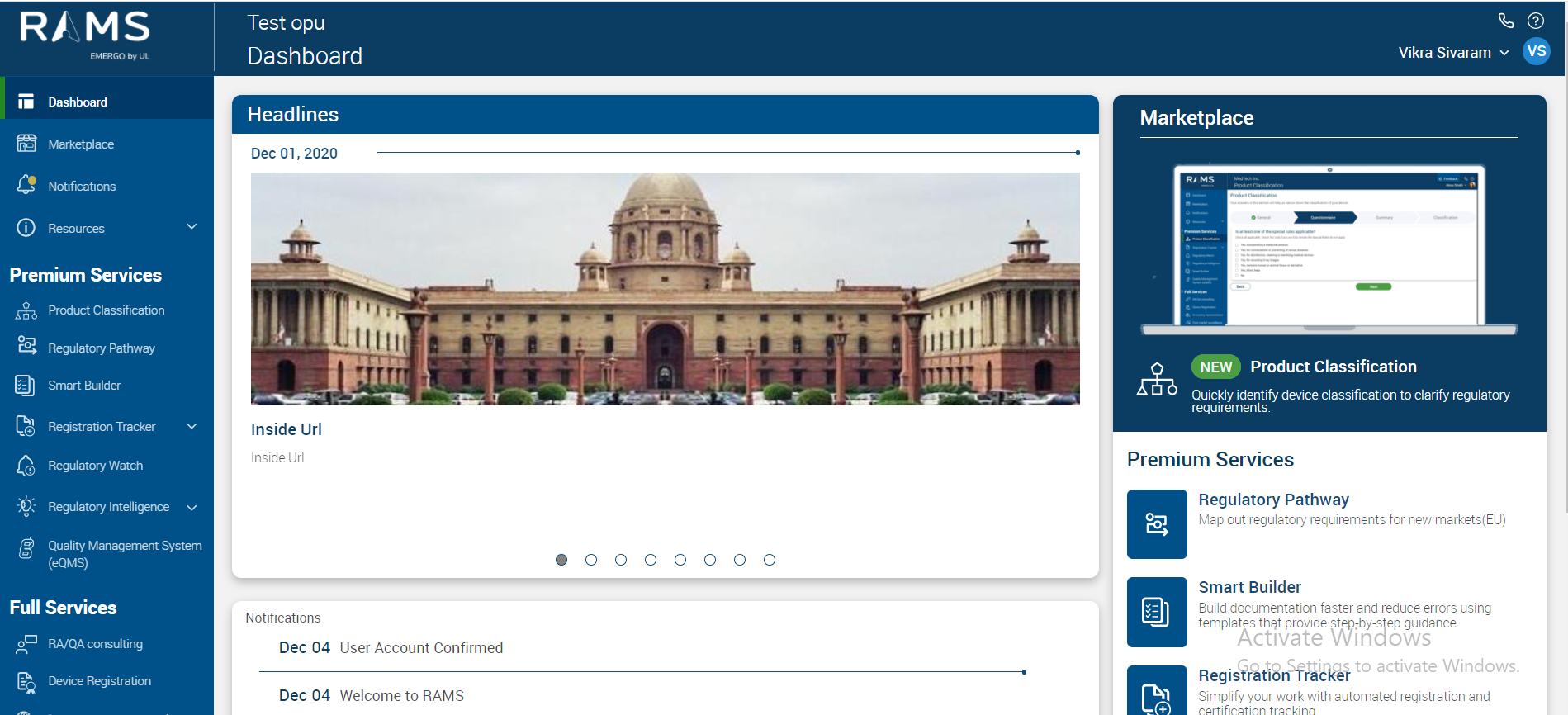This screenshot has width=1568, height=715.
Task: Open Product Classification in the sidebar
Action: [x=107, y=310]
